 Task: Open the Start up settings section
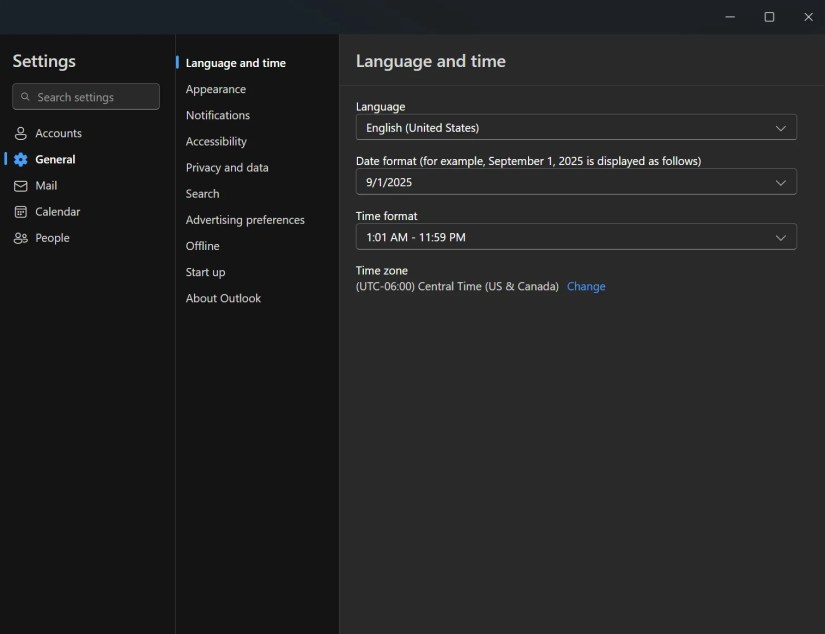[205, 272]
